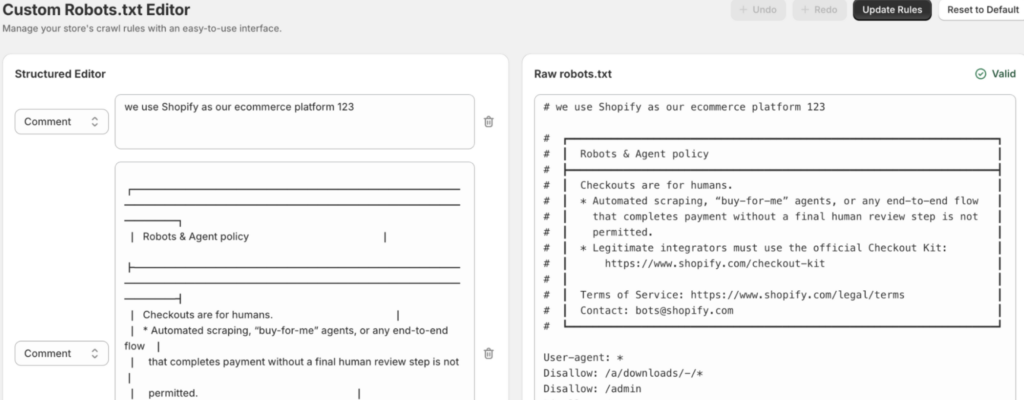The width and height of the screenshot is (1024, 400).
Task: Click the Undo button
Action: pyautogui.click(x=758, y=10)
